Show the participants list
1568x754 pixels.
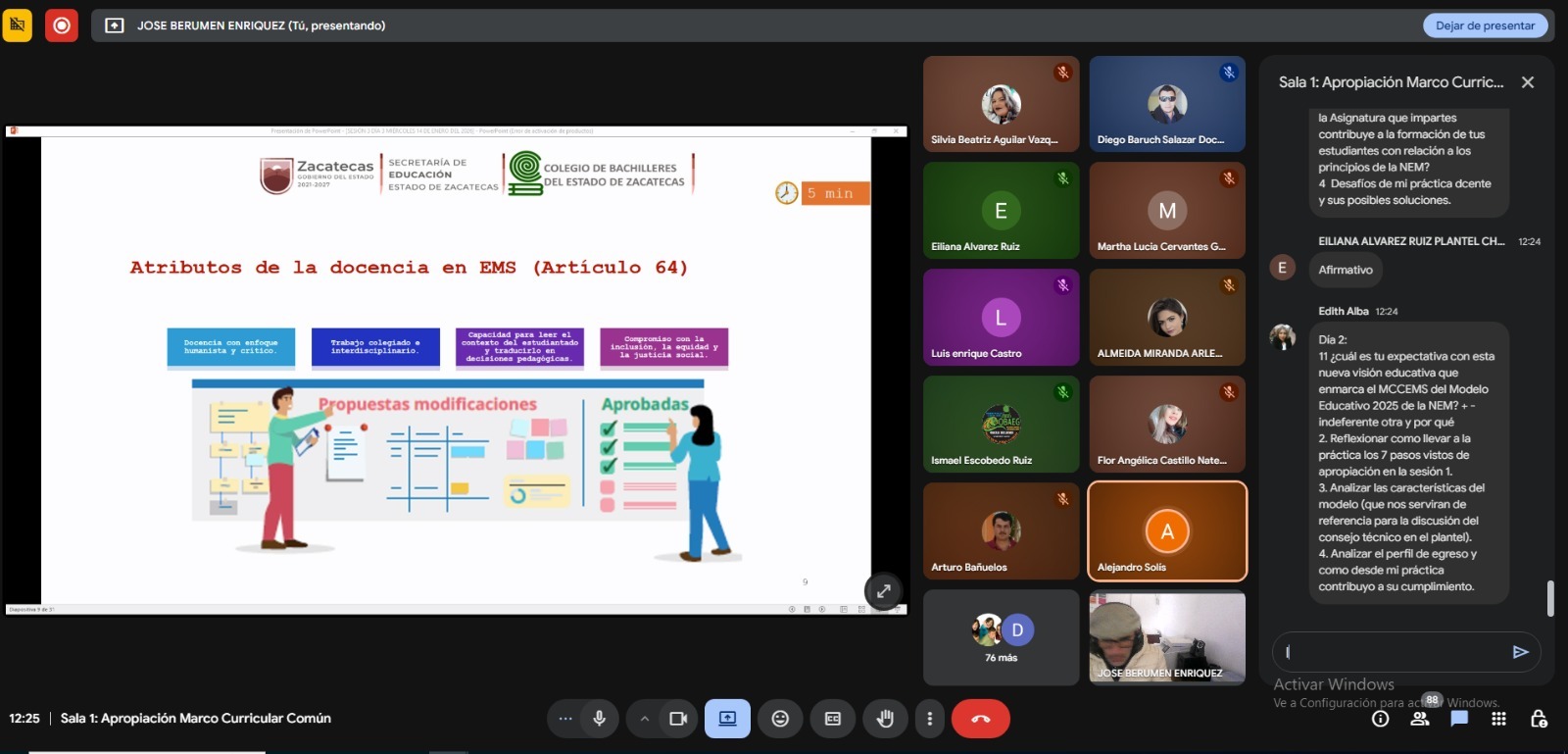(1420, 719)
